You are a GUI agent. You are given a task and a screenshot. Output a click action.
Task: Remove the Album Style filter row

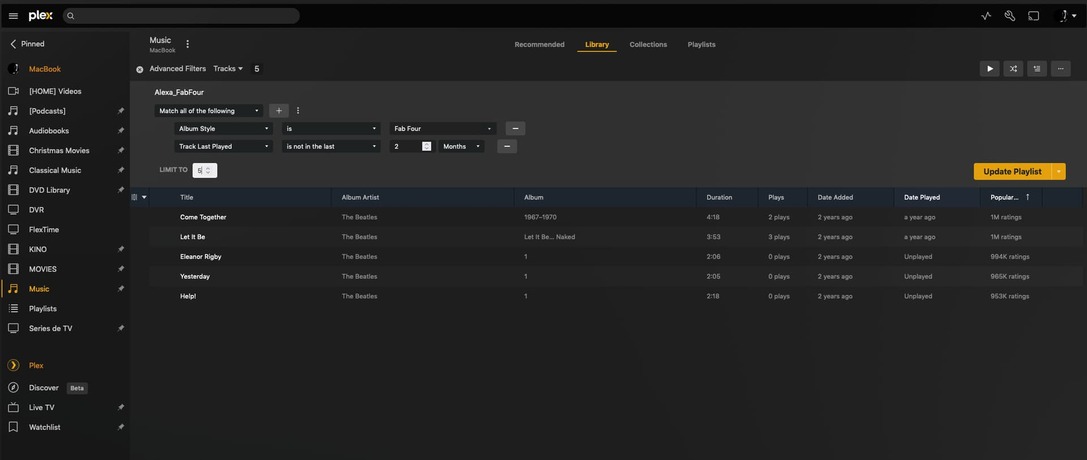coord(515,129)
